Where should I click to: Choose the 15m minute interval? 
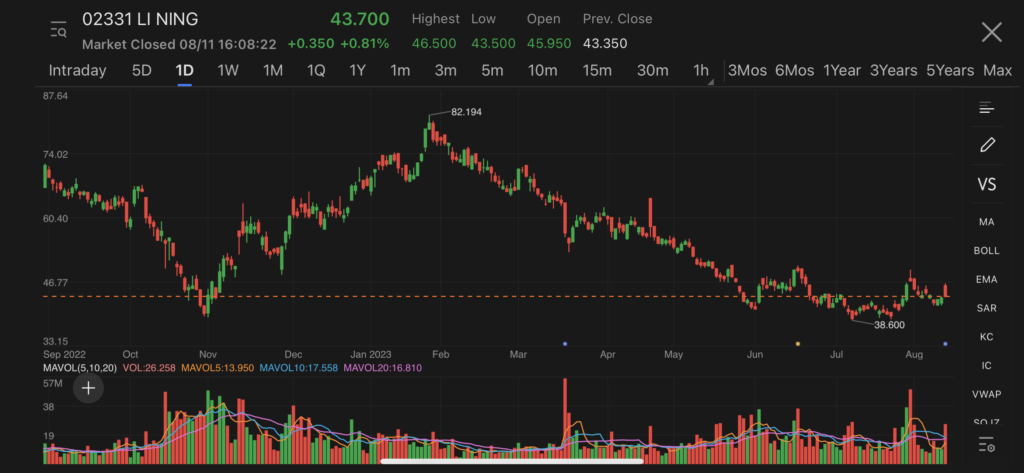[597, 71]
